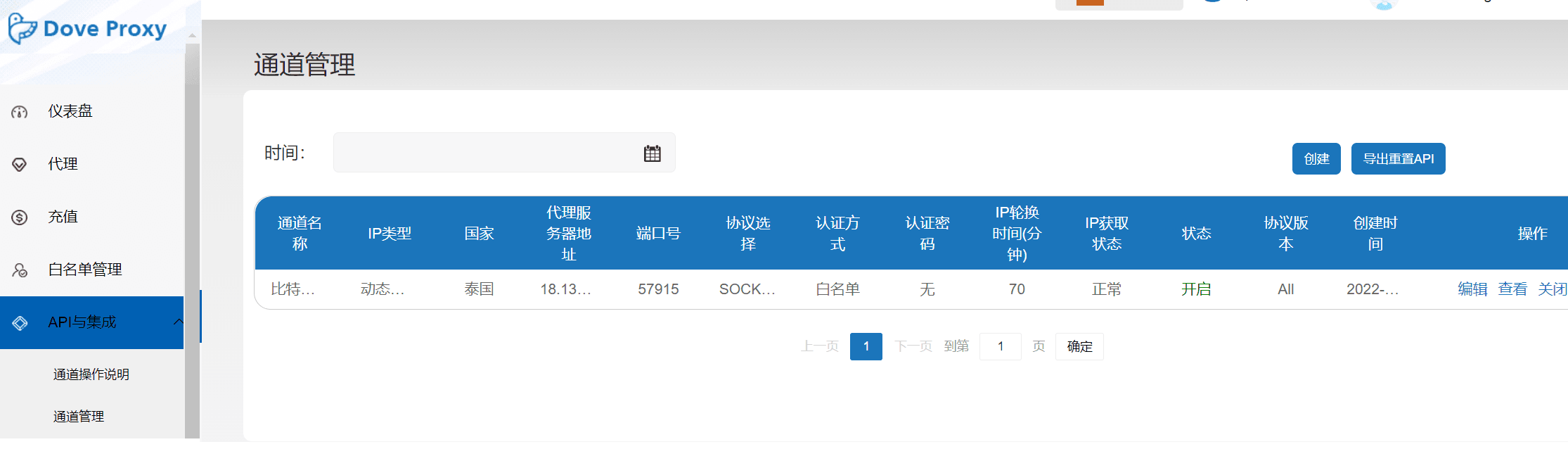1568x461 pixels.
Task: Click the whitelist management user icon
Action: pos(20,270)
